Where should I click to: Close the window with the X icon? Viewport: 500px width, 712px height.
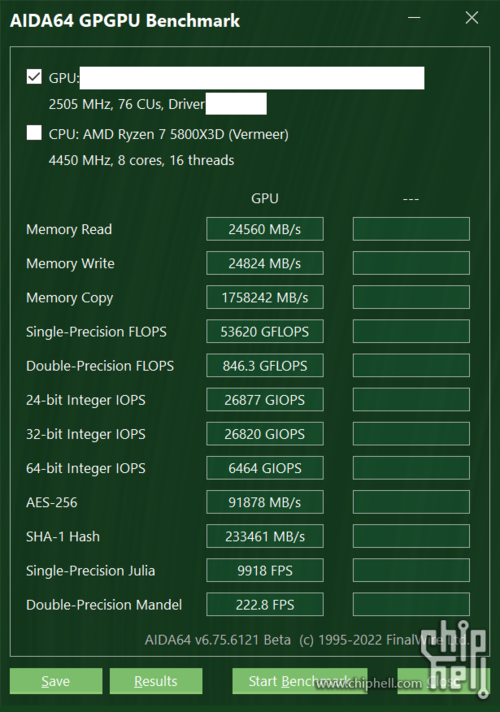click(x=472, y=18)
